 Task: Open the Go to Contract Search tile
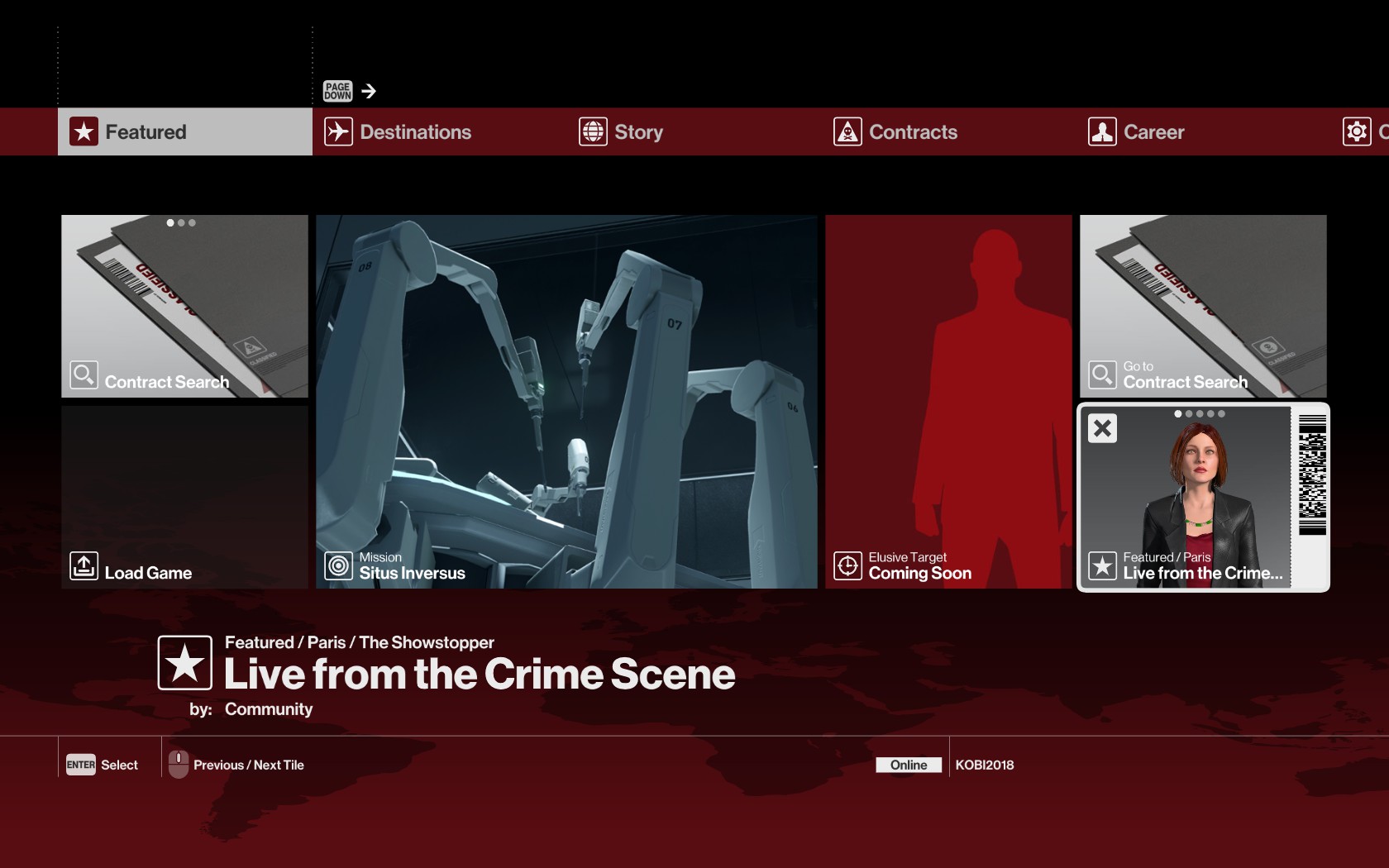[x=1203, y=307]
